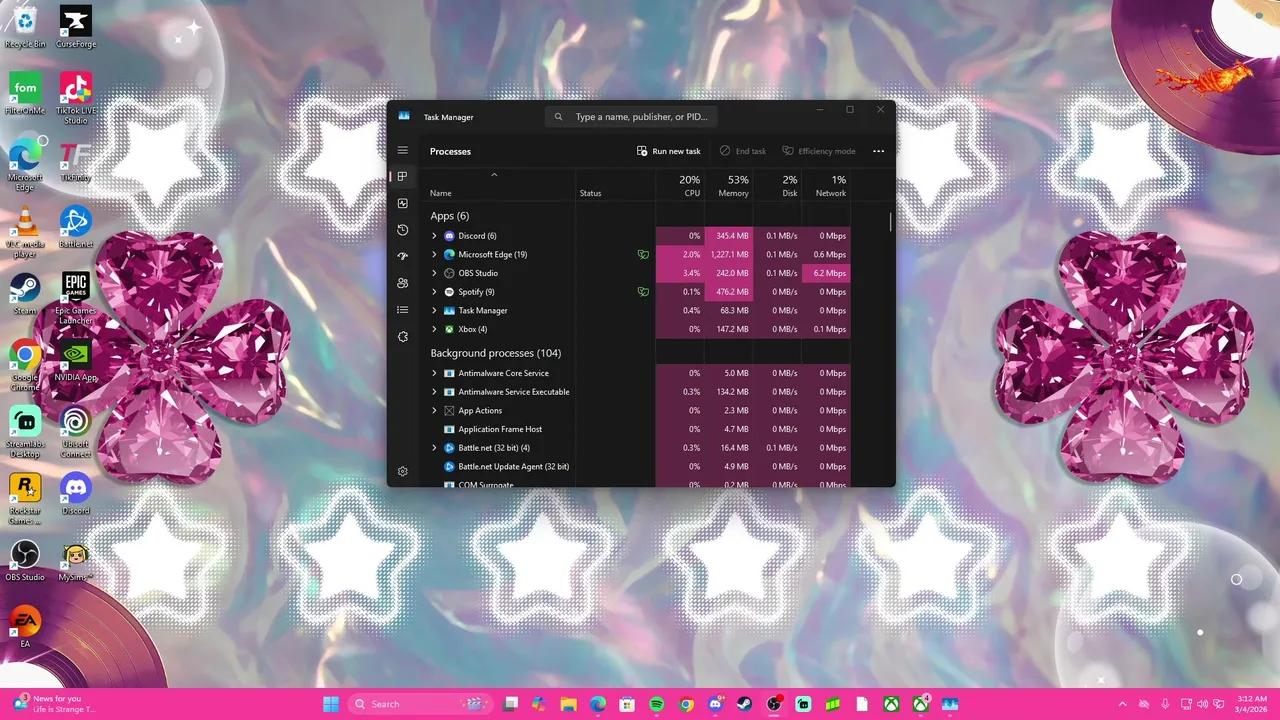Screen dimensions: 1280x720
Task: Select the Steam desktop shortcut
Action: point(25,293)
